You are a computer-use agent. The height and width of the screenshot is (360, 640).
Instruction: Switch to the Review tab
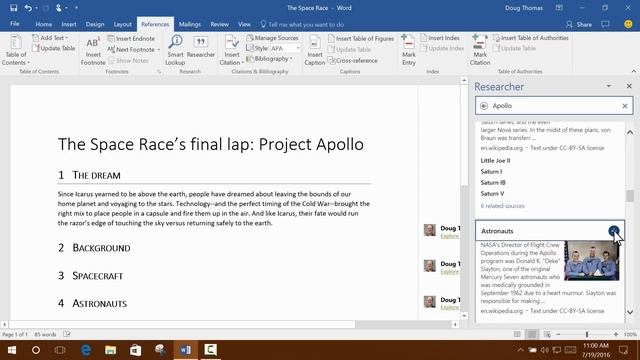220,24
